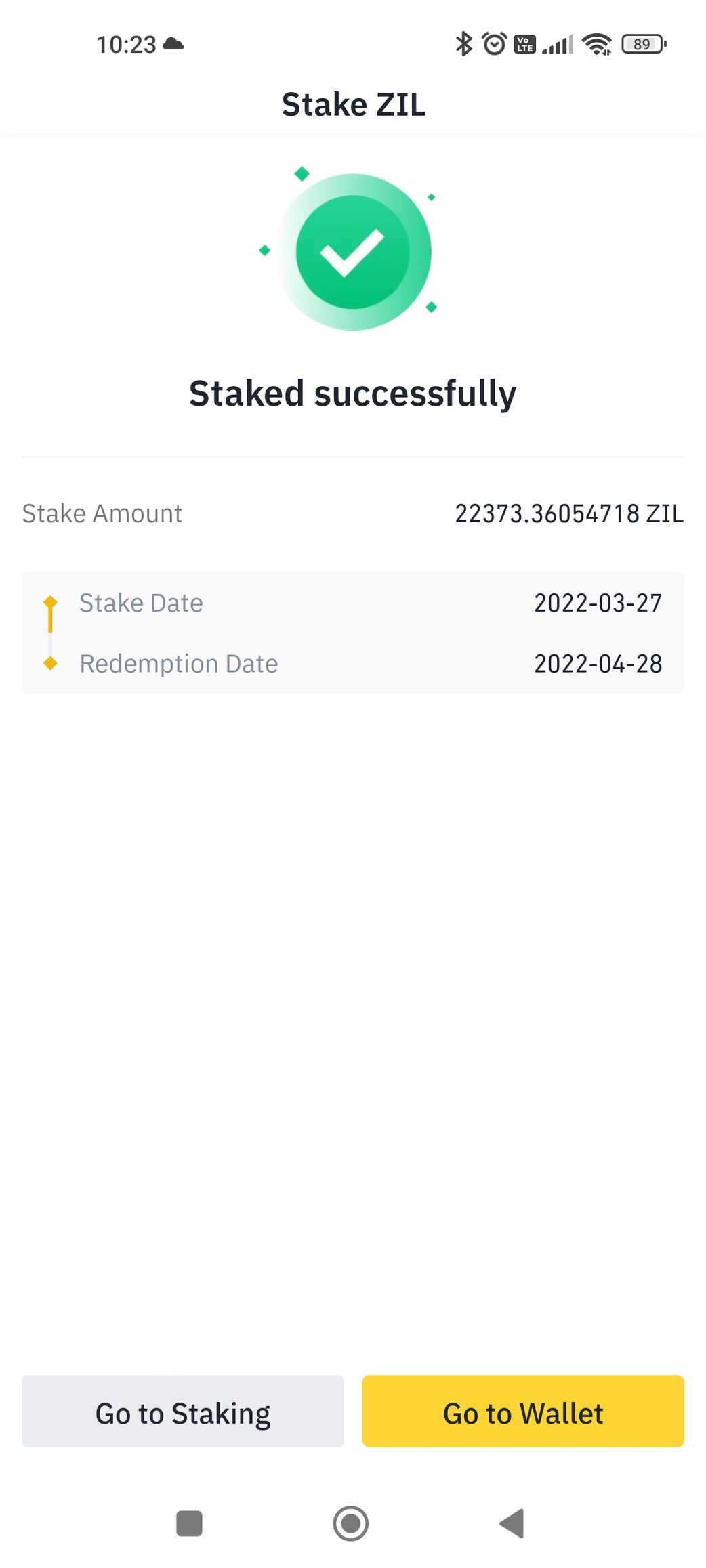The width and height of the screenshot is (706, 1568).
Task: Tap the battery level indicator
Action: [x=643, y=44]
